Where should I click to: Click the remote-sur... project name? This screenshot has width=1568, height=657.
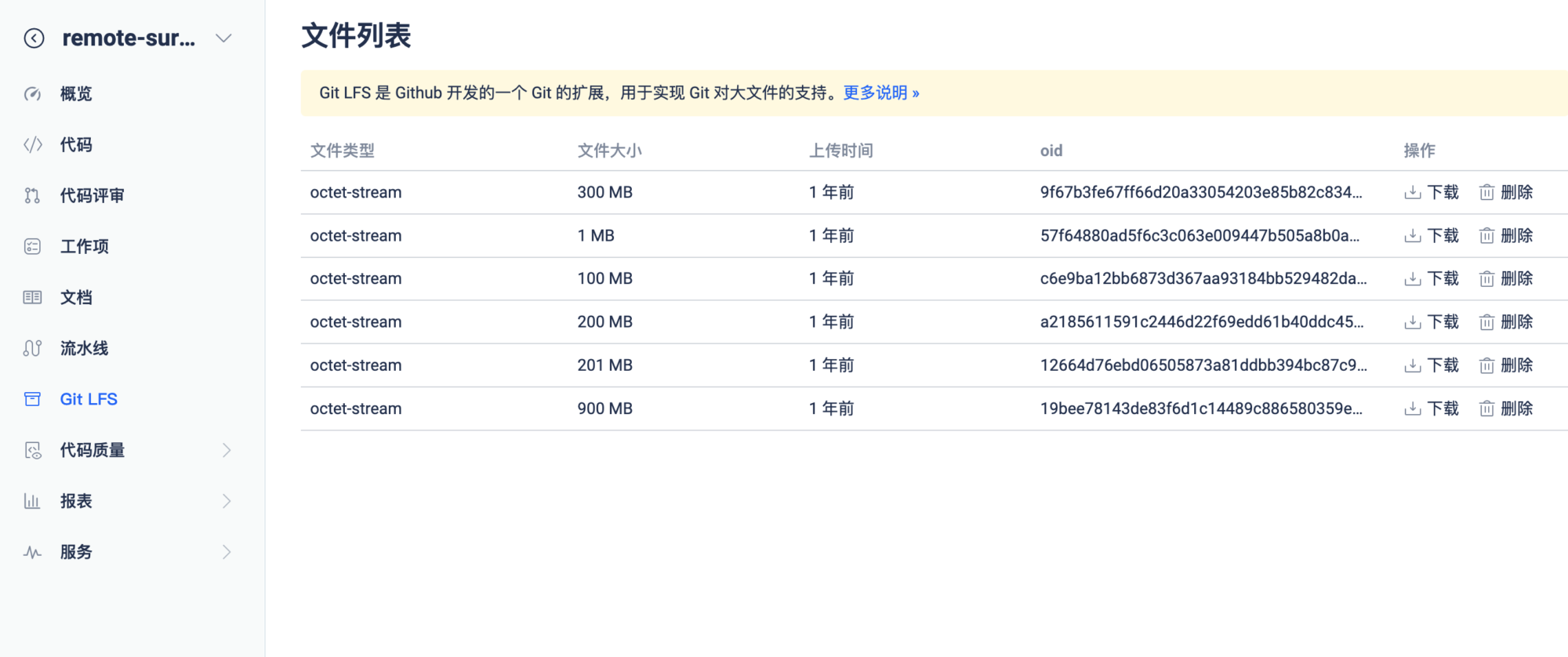(129, 38)
